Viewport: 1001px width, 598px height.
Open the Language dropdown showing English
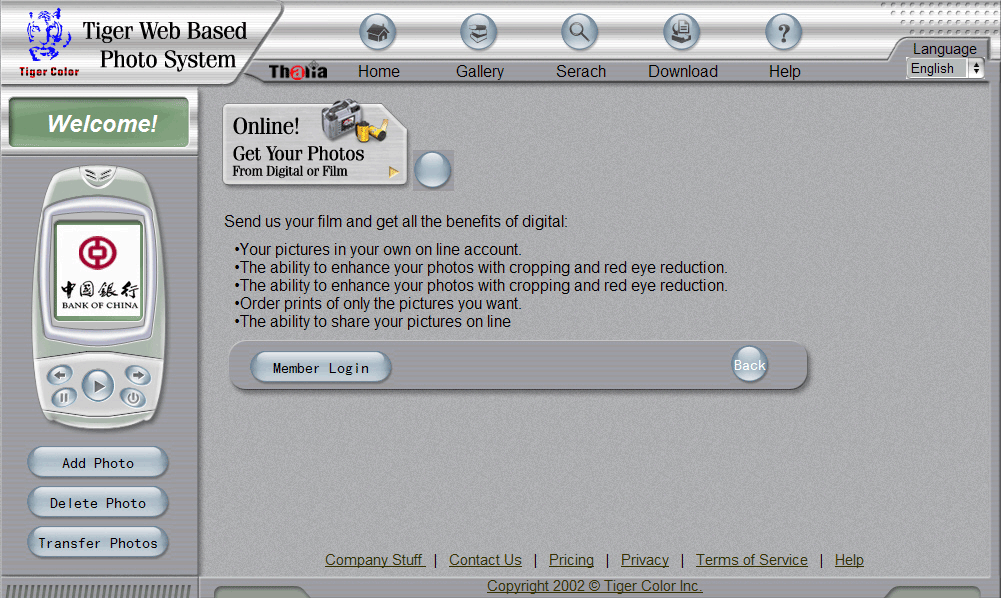(945, 68)
